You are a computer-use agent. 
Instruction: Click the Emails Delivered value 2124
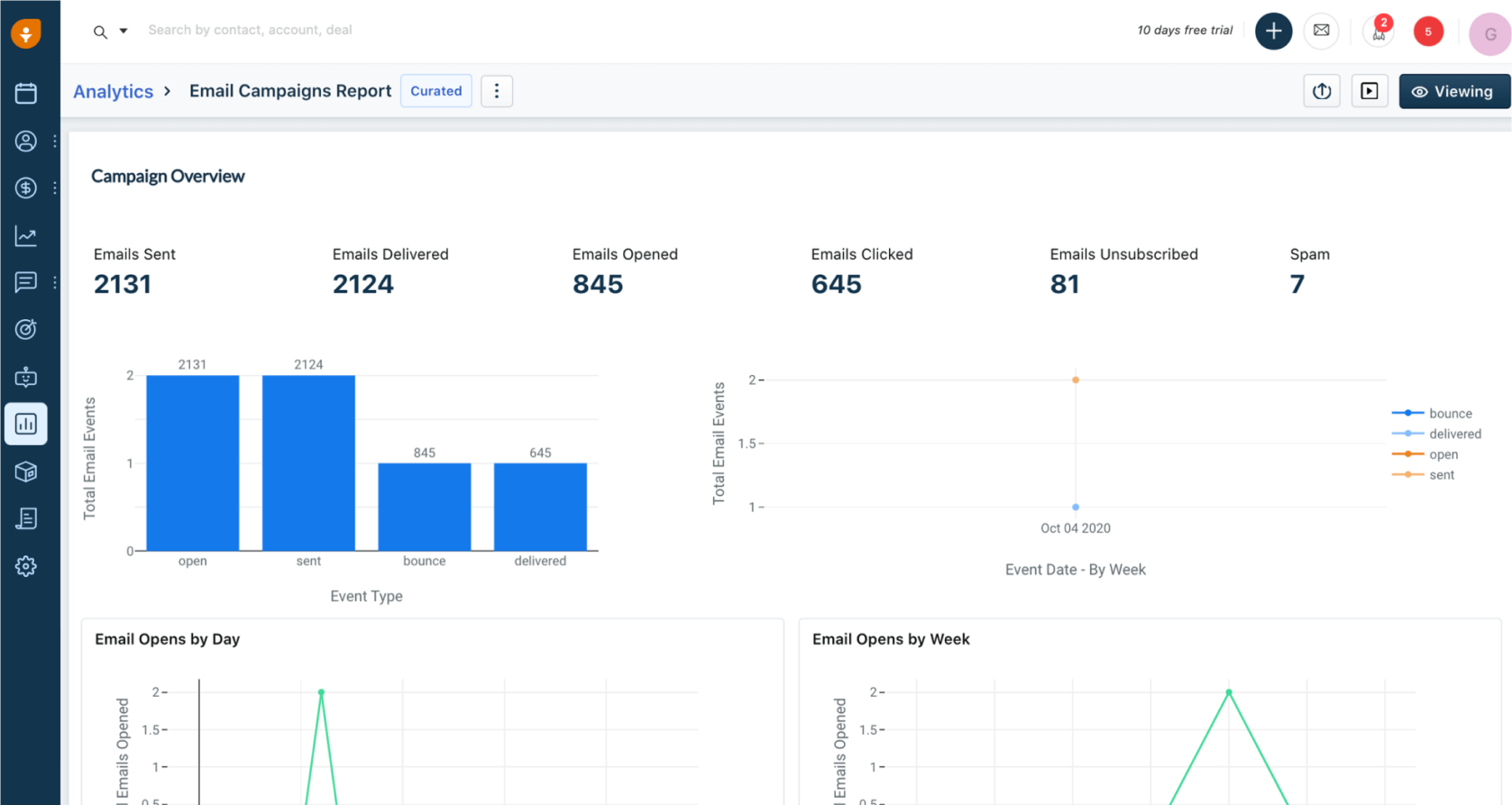pyautogui.click(x=363, y=284)
